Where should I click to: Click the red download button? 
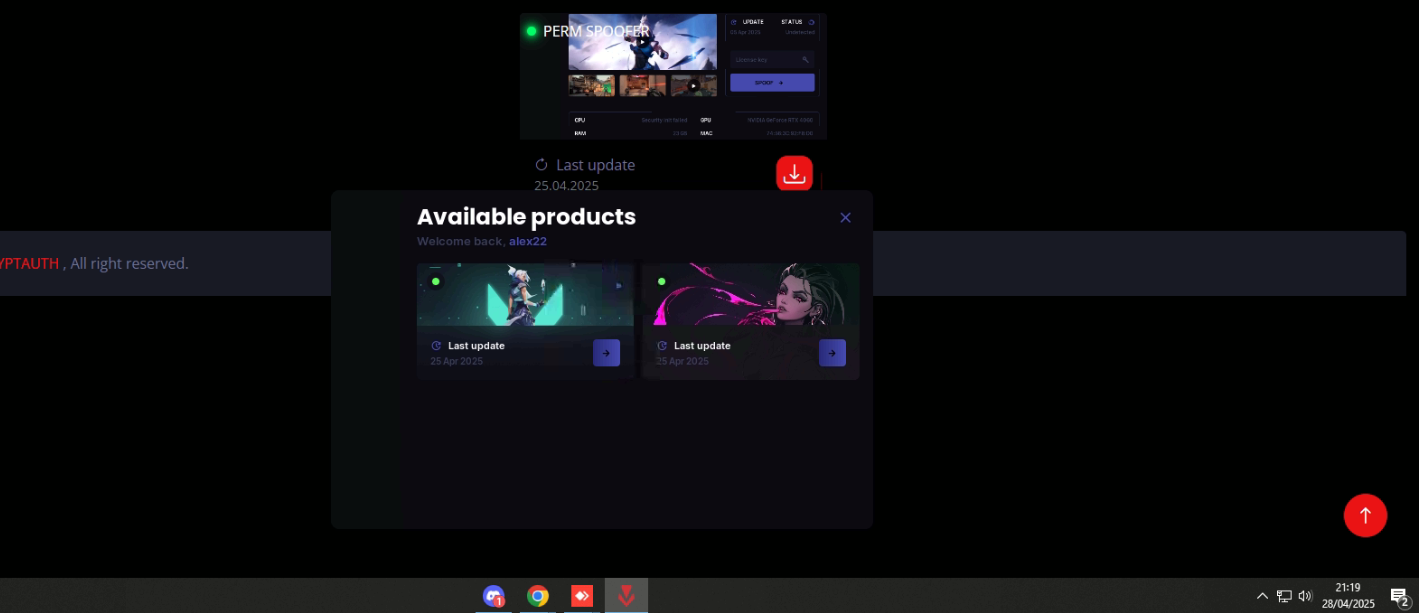tap(794, 174)
